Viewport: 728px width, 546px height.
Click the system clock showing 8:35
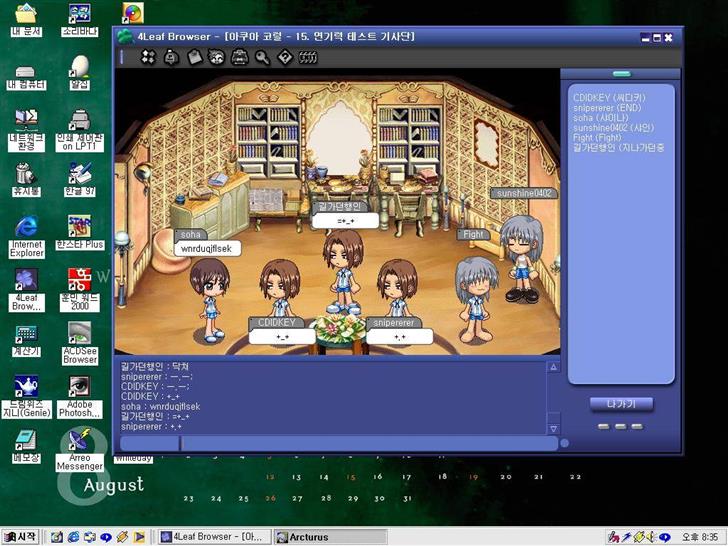(699, 537)
